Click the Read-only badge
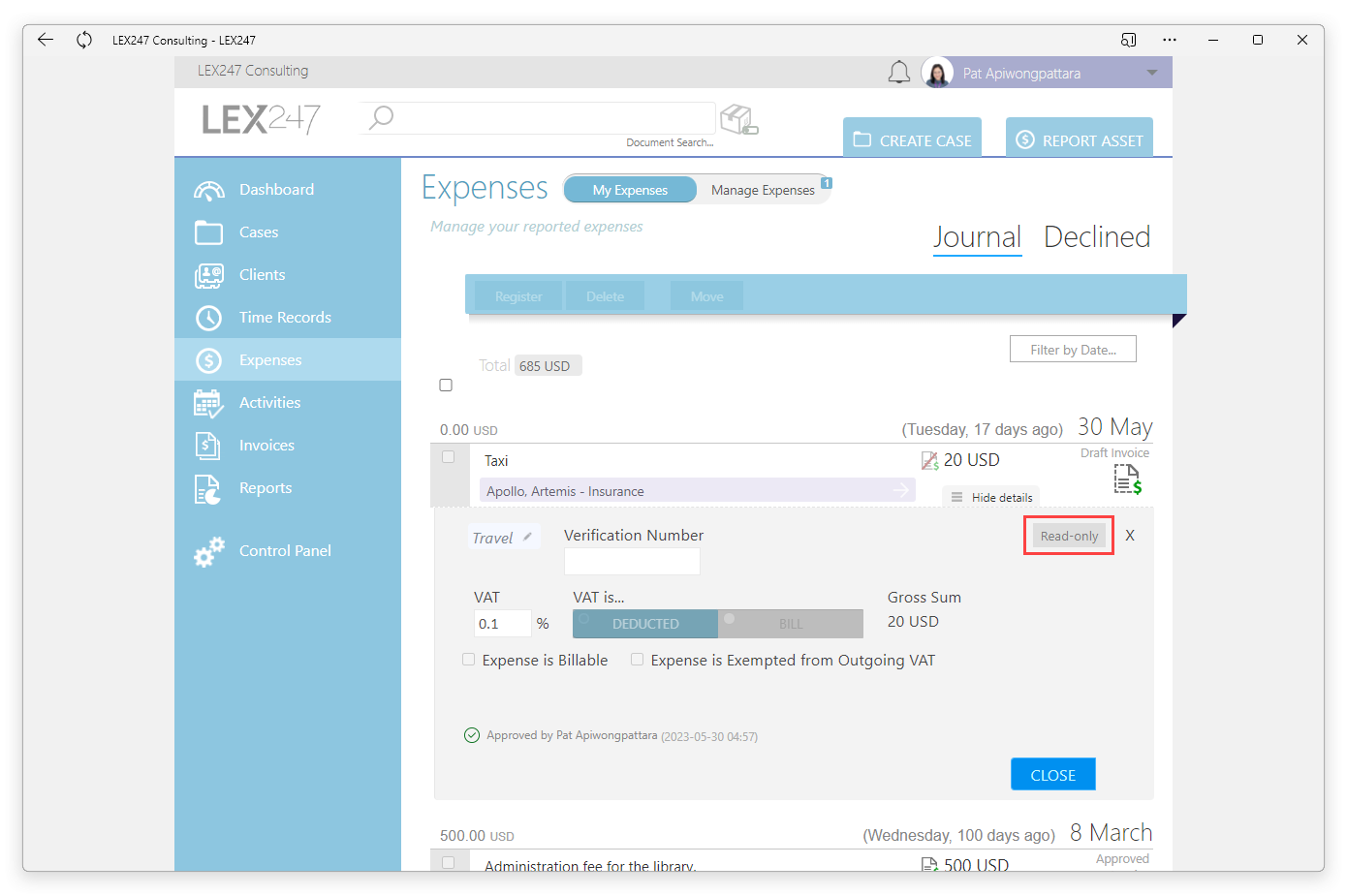Image resolution: width=1347 pixels, height=896 pixels. pos(1069,536)
